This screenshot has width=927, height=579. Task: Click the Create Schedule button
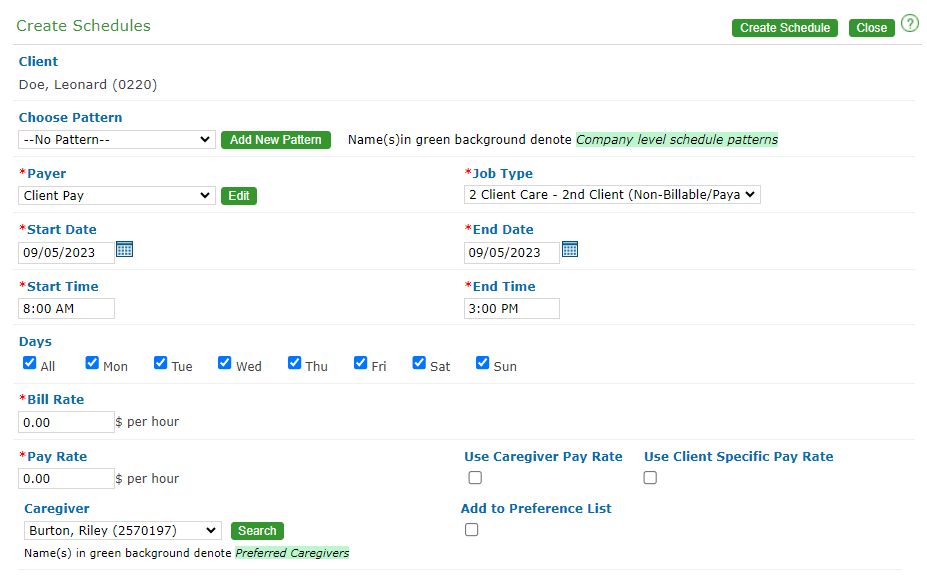click(x=784, y=28)
